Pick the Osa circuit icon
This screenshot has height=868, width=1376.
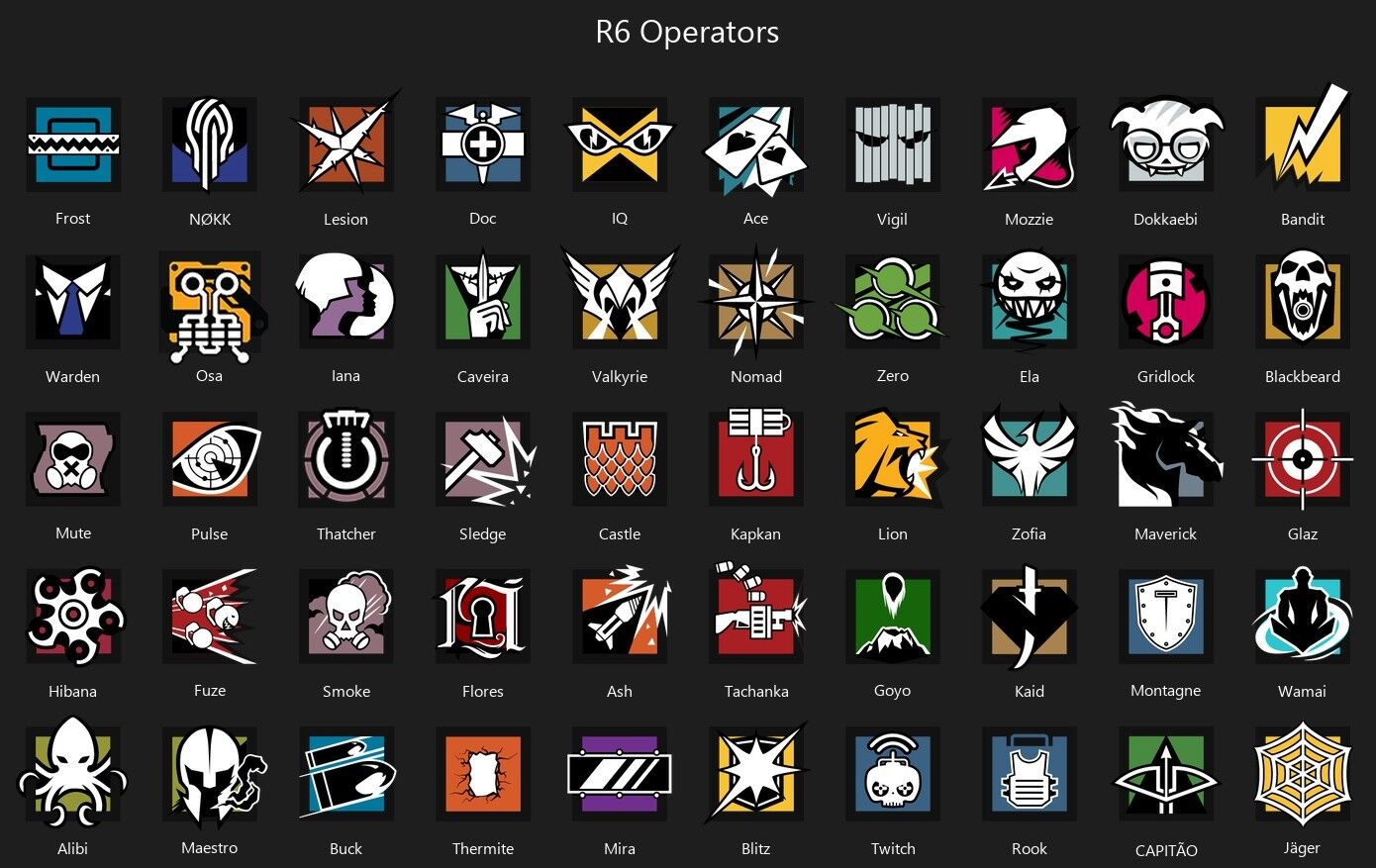(211, 304)
